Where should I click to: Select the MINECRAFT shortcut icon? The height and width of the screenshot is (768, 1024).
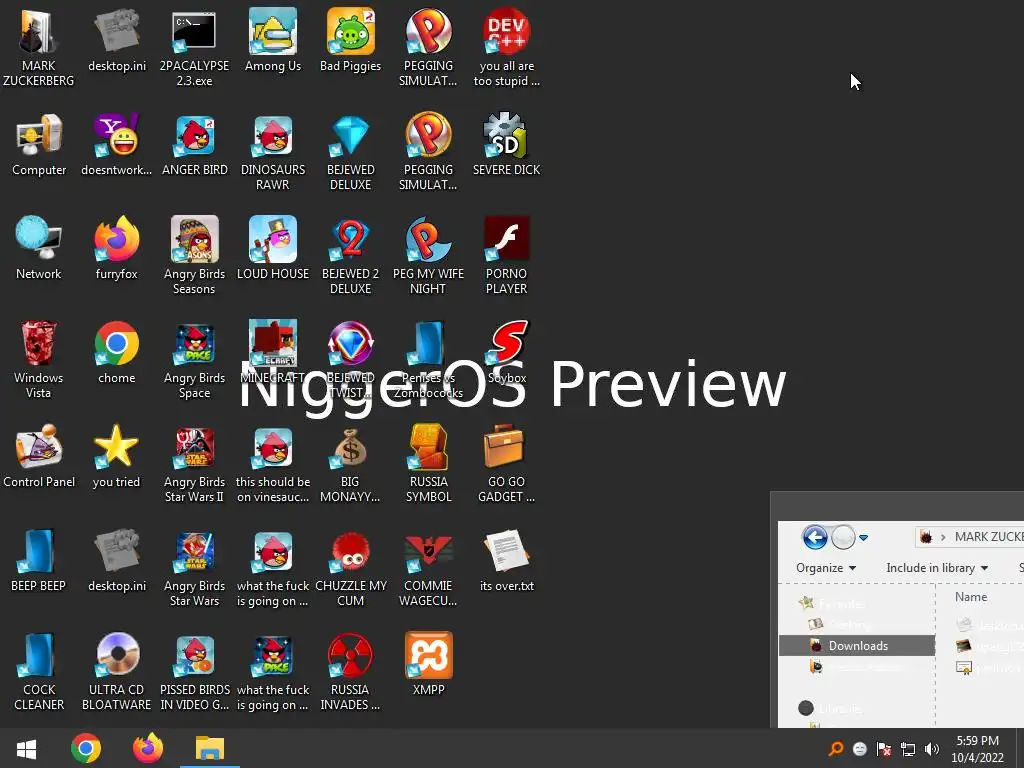click(273, 343)
